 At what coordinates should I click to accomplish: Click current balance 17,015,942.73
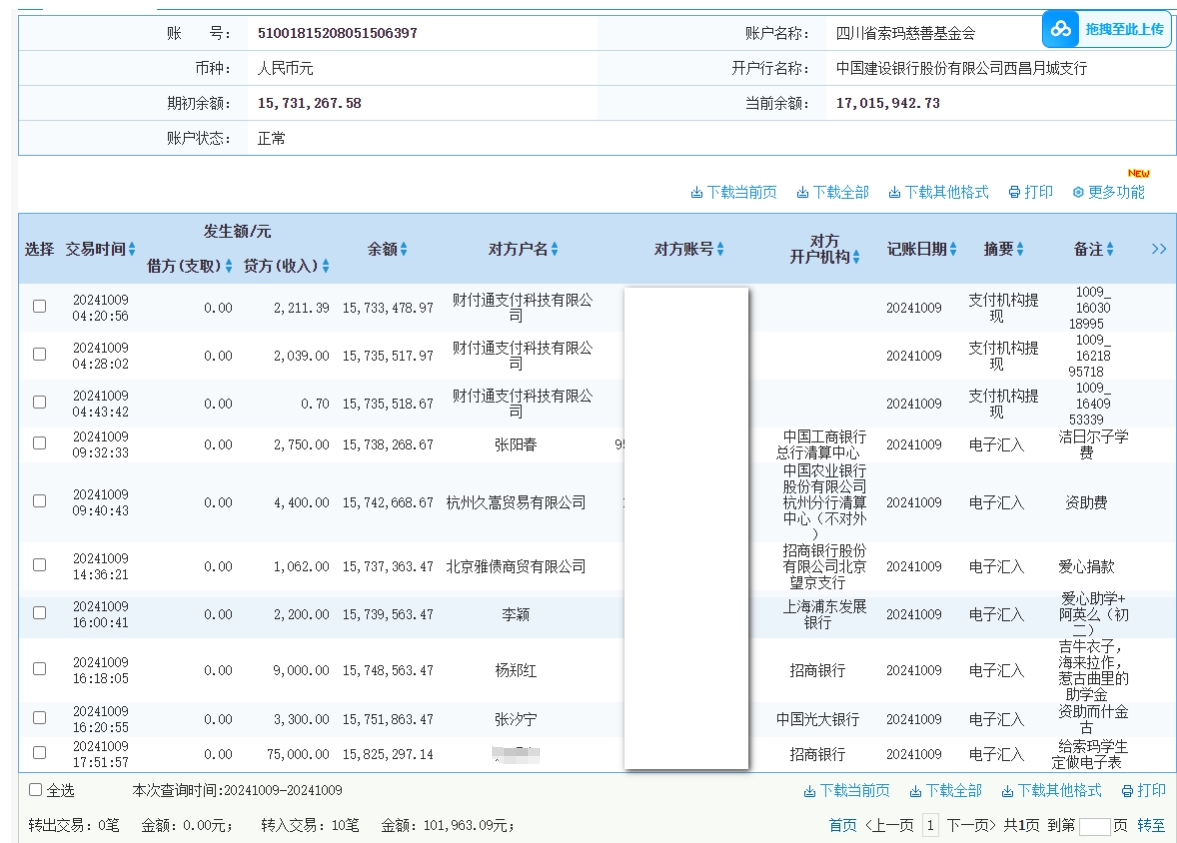pos(888,103)
